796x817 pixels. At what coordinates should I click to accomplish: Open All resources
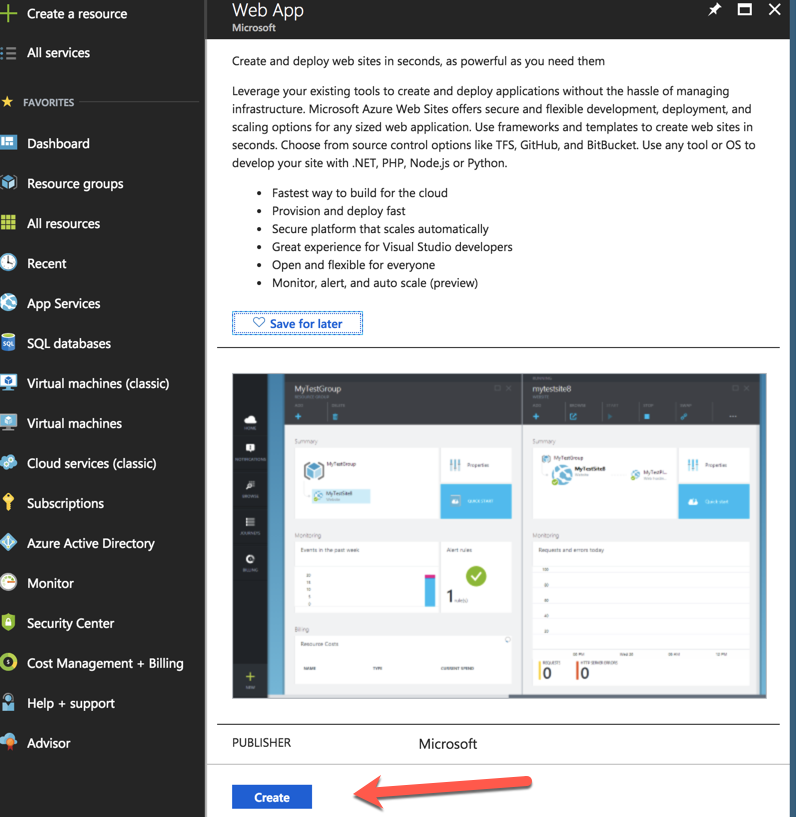coord(64,224)
